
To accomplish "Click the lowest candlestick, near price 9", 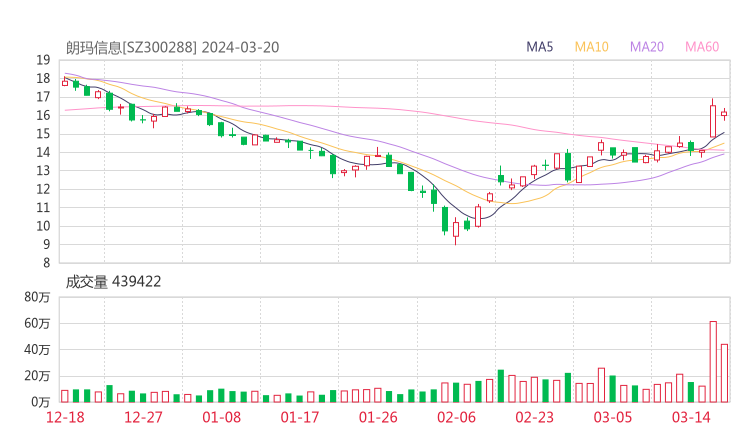I will (x=455, y=231).
